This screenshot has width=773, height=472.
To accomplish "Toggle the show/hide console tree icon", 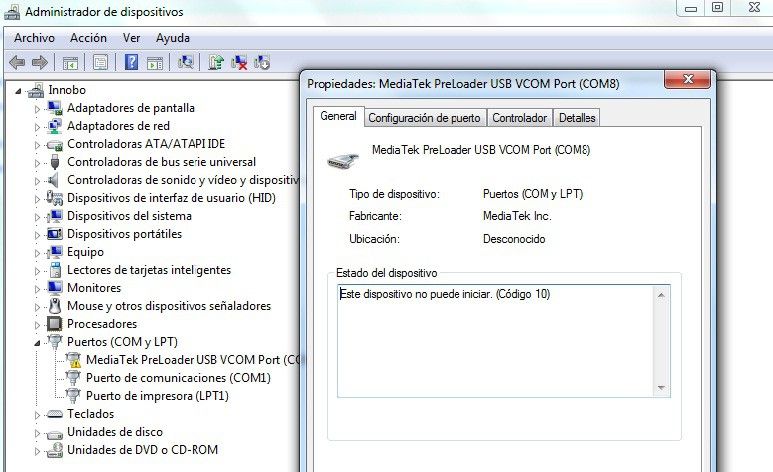I will (70, 63).
